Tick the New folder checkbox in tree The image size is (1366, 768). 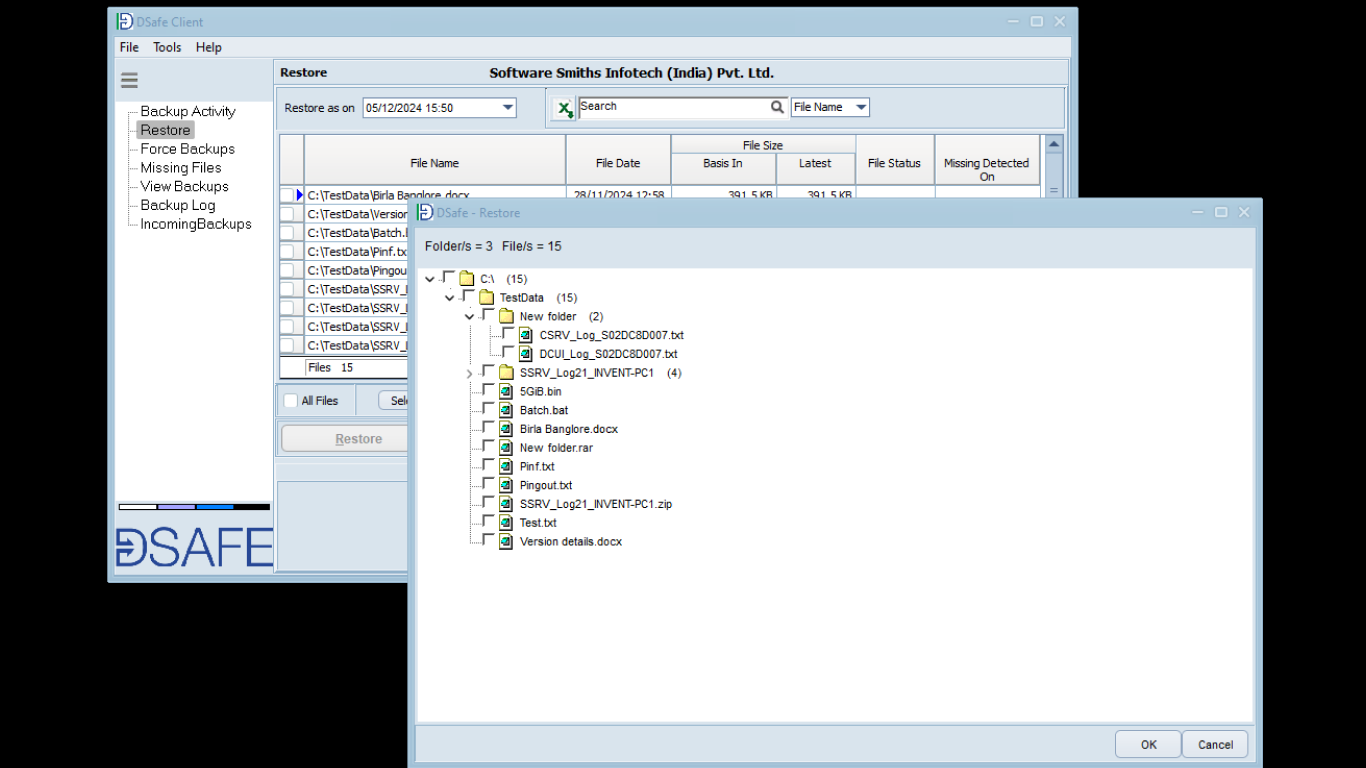pos(489,316)
